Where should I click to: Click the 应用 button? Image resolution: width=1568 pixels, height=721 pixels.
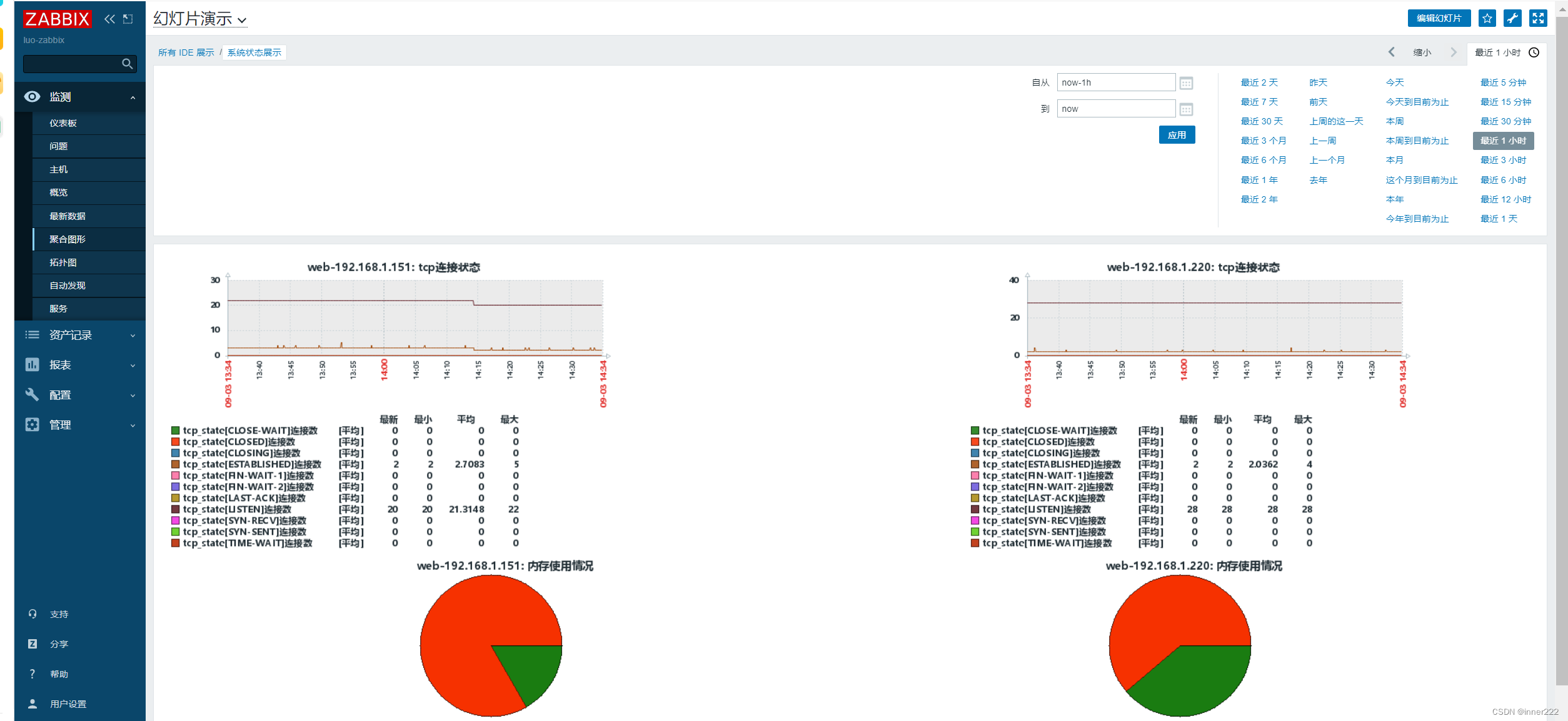click(1177, 135)
